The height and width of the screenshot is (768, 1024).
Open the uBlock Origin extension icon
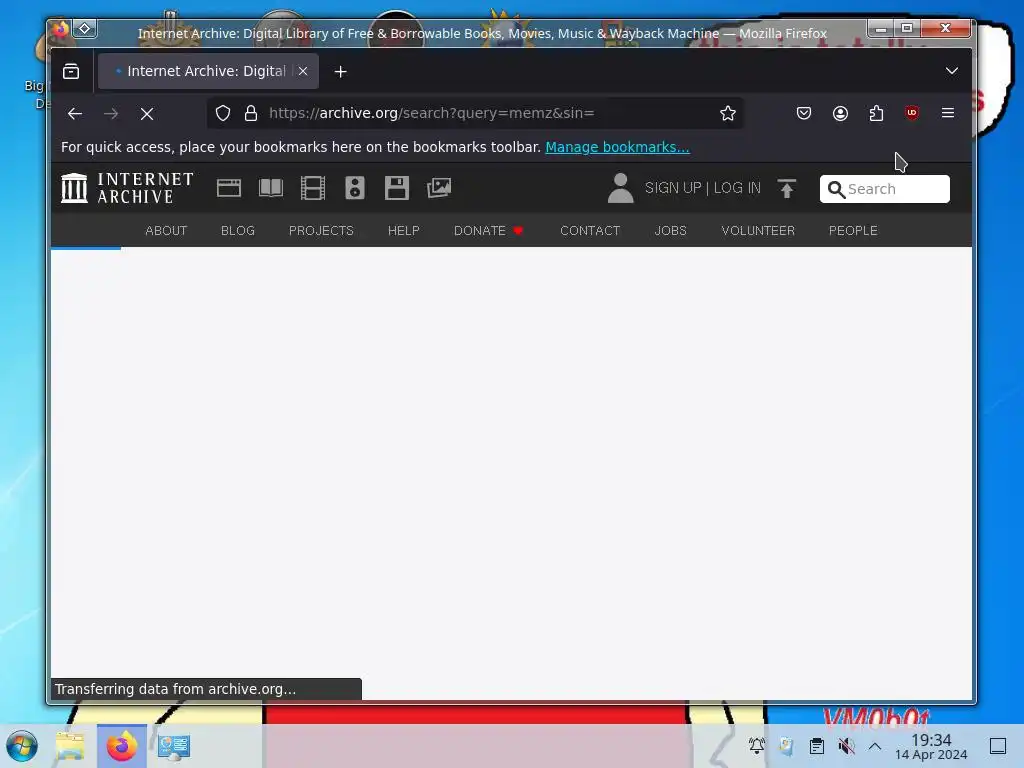pyautogui.click(x=912, y=113)
